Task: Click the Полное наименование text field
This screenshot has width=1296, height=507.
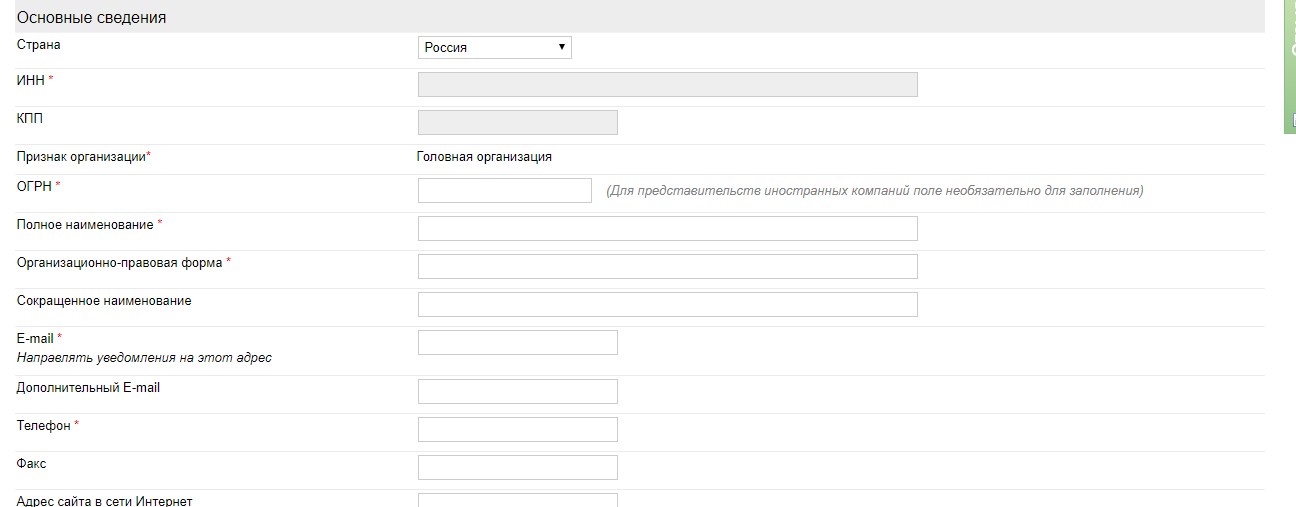Action: pyautogui.click(x=667, y=228)
